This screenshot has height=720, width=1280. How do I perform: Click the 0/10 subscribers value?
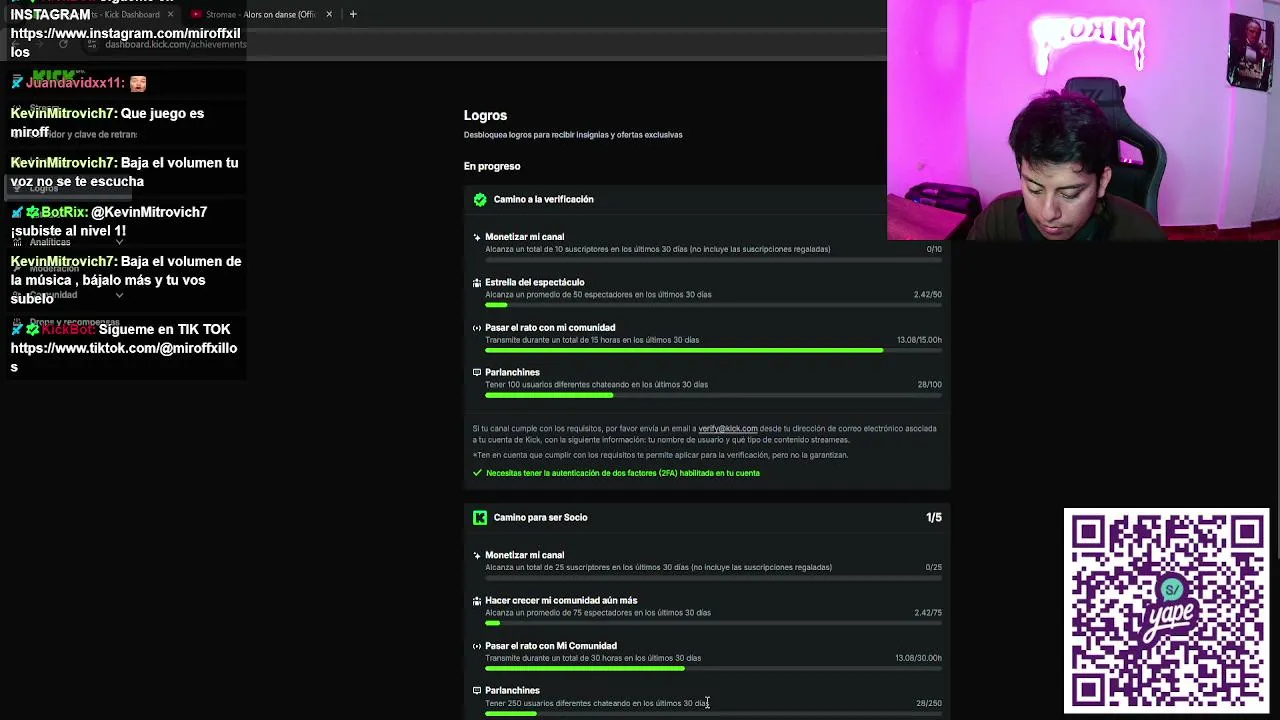tap(934, 249)
